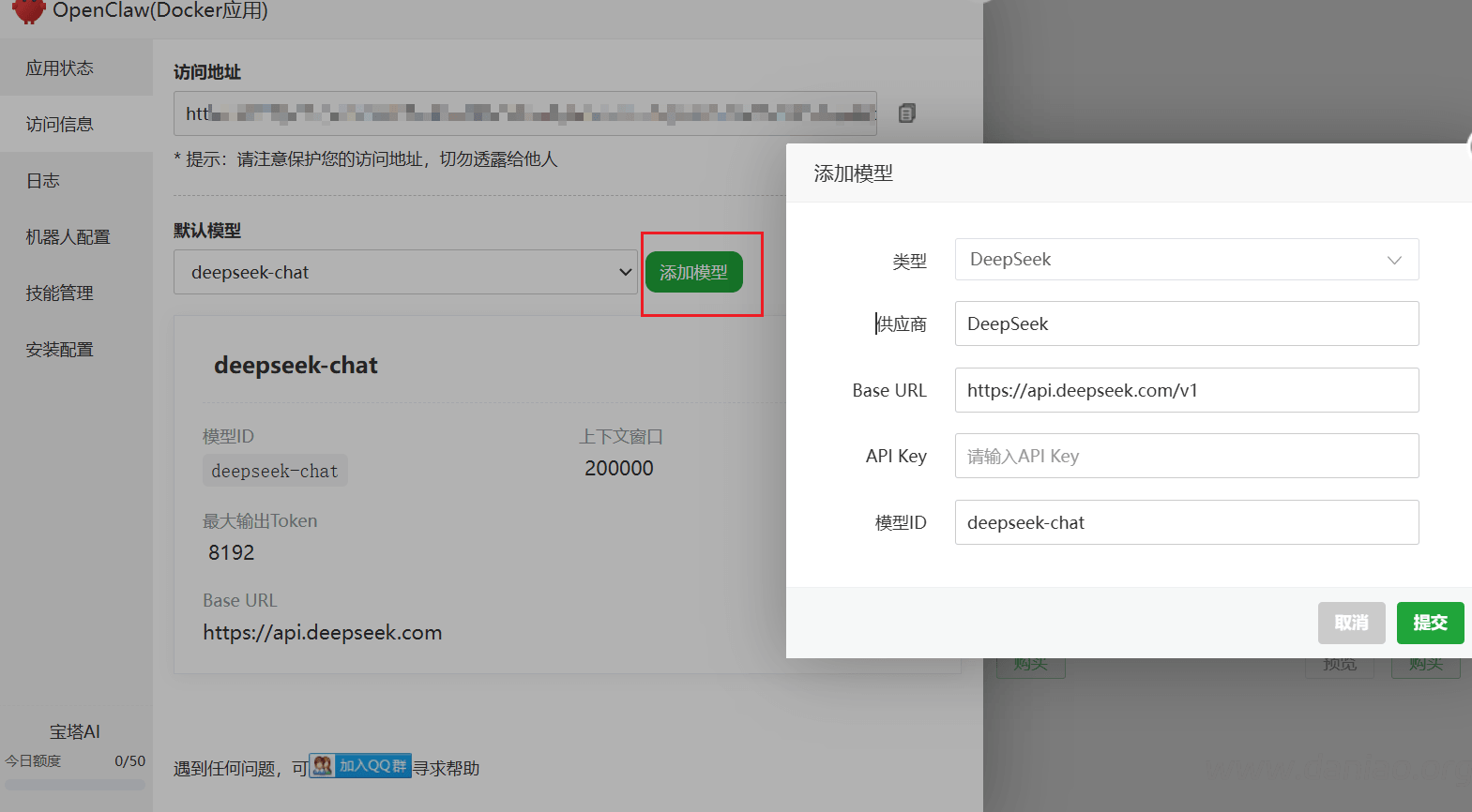
Task: Click the 供应商 DeepSeek input field
Action: (x=1186, y=323)
